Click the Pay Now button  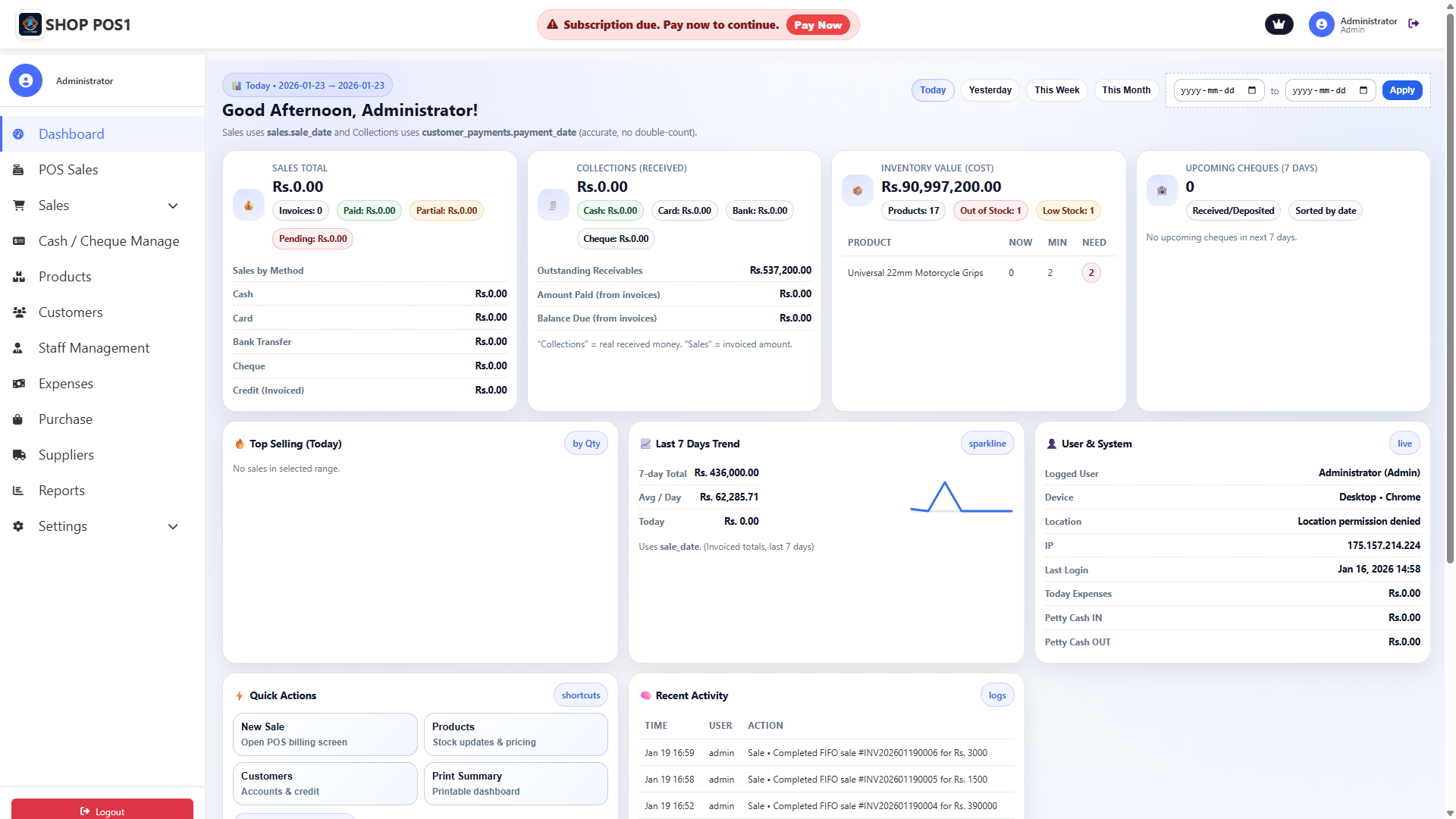pyautogui.click(x=817, y=25)
